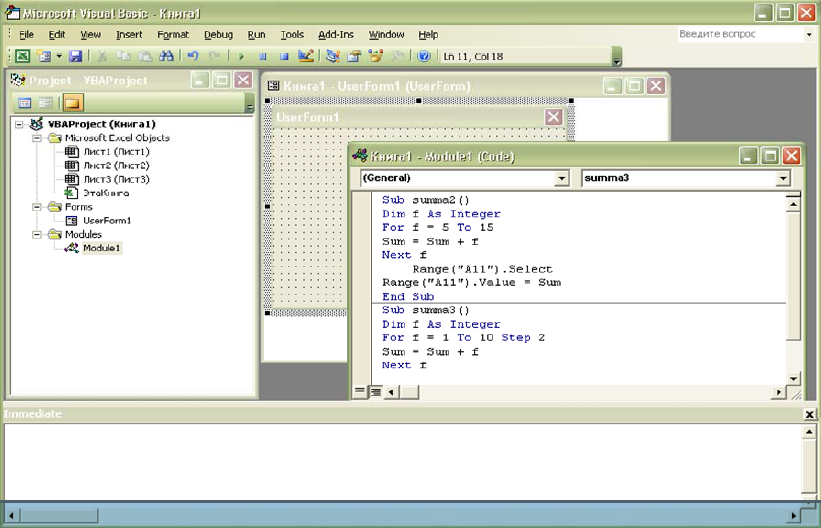Click the Insert UserForm toolbar icon

point(44,56)
